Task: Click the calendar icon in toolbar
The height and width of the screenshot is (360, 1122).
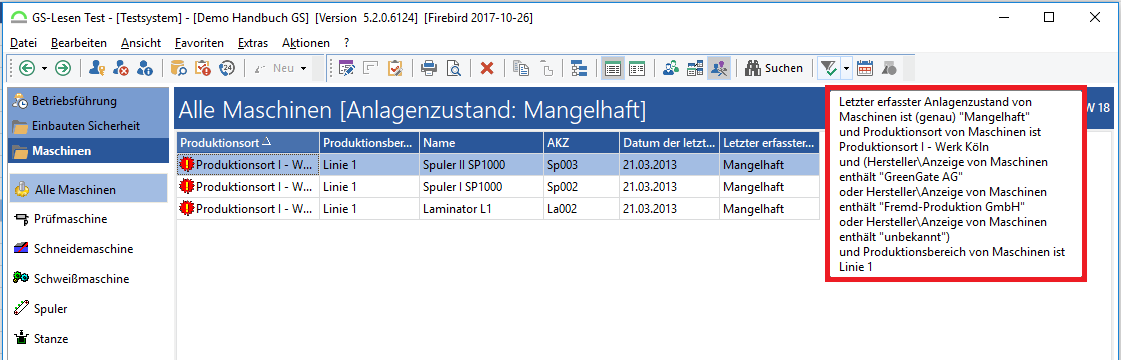Action: [864, 68]
